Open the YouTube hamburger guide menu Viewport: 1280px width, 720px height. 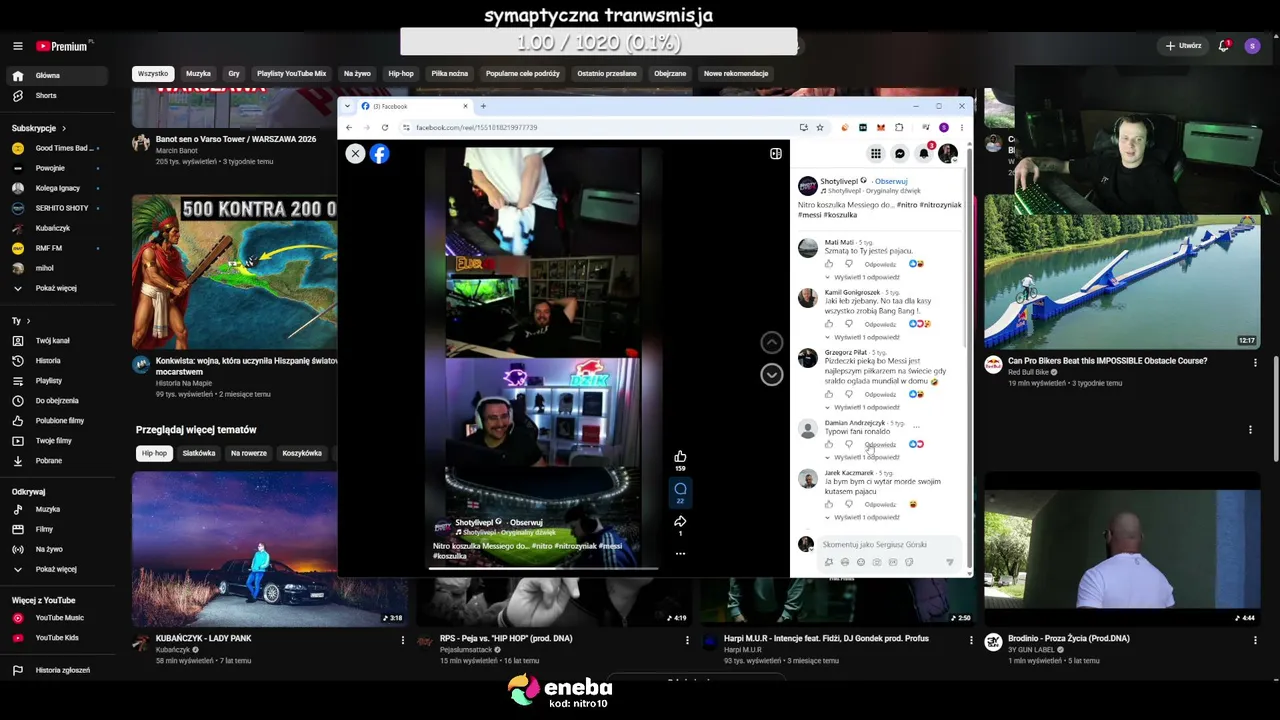pos(17,46)
